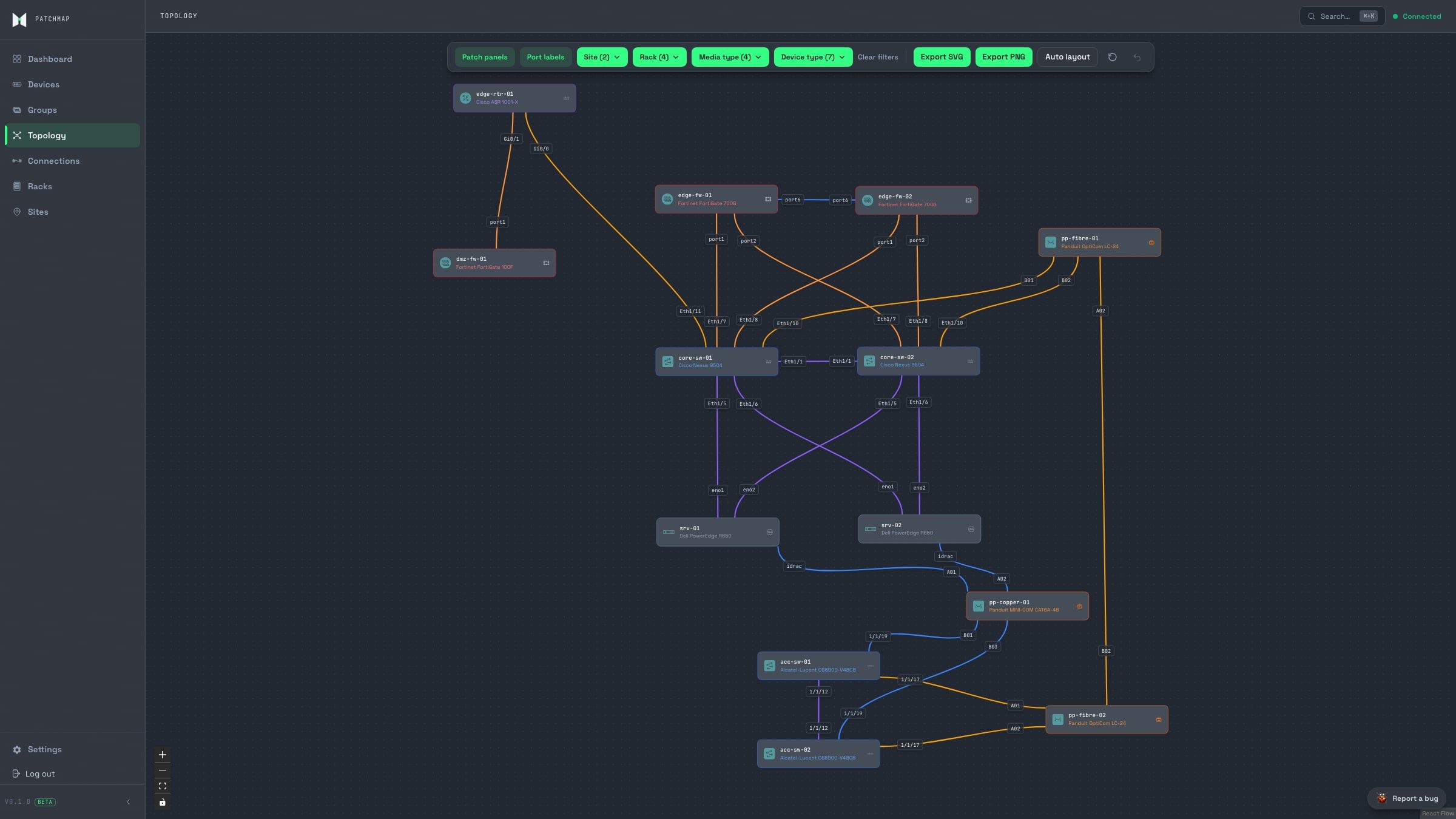Click the B03 port label
The width and height of the screenshot is (1456, 819).
[x=993, y=647]
